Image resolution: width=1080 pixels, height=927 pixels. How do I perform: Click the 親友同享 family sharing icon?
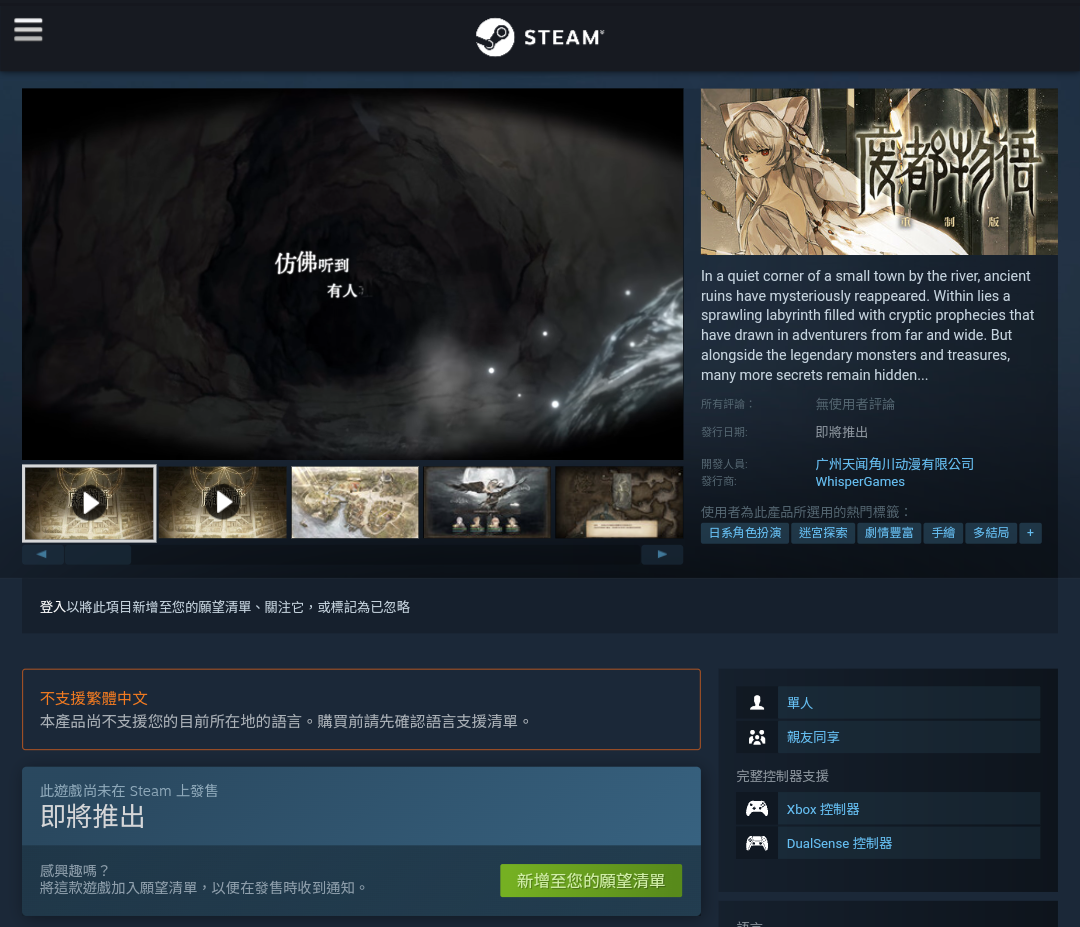pos(757,737)
